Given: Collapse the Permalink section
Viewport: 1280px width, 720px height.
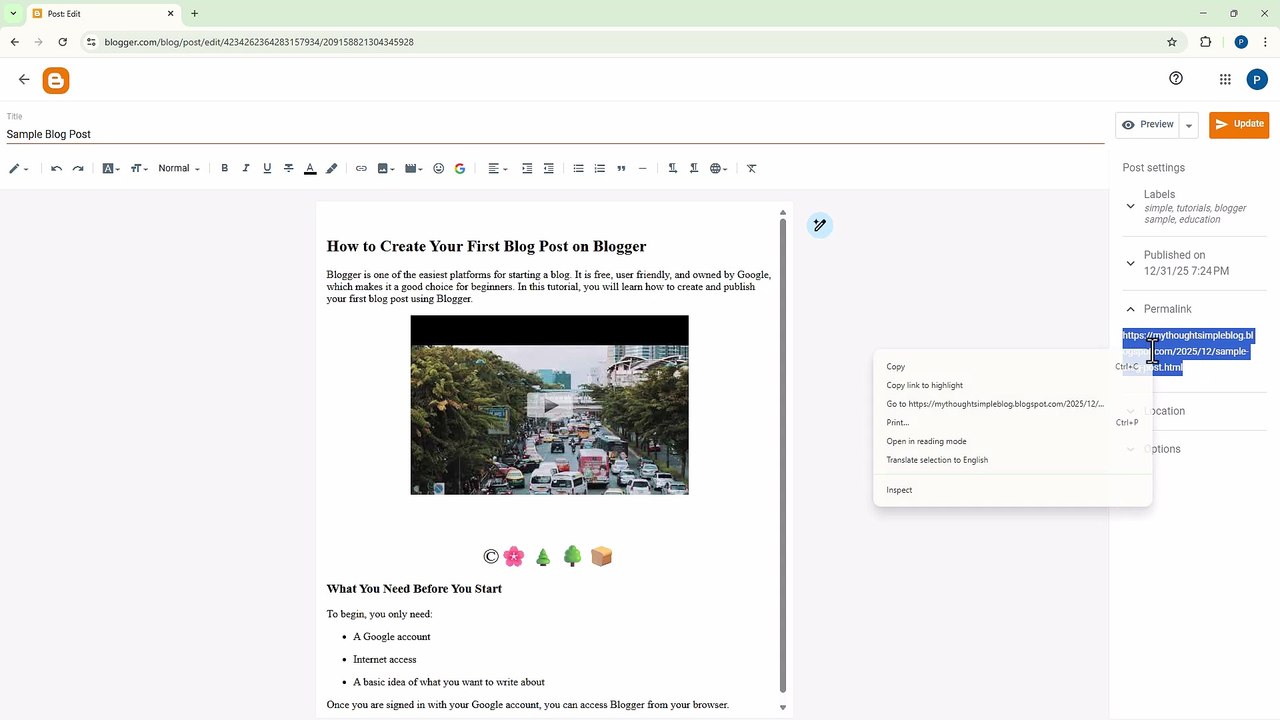Looking at the screenshot, I should (x=1131, y=309).
